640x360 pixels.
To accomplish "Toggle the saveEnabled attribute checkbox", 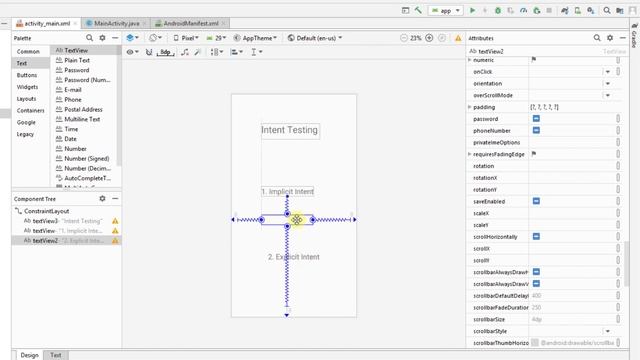I will 536,201.
